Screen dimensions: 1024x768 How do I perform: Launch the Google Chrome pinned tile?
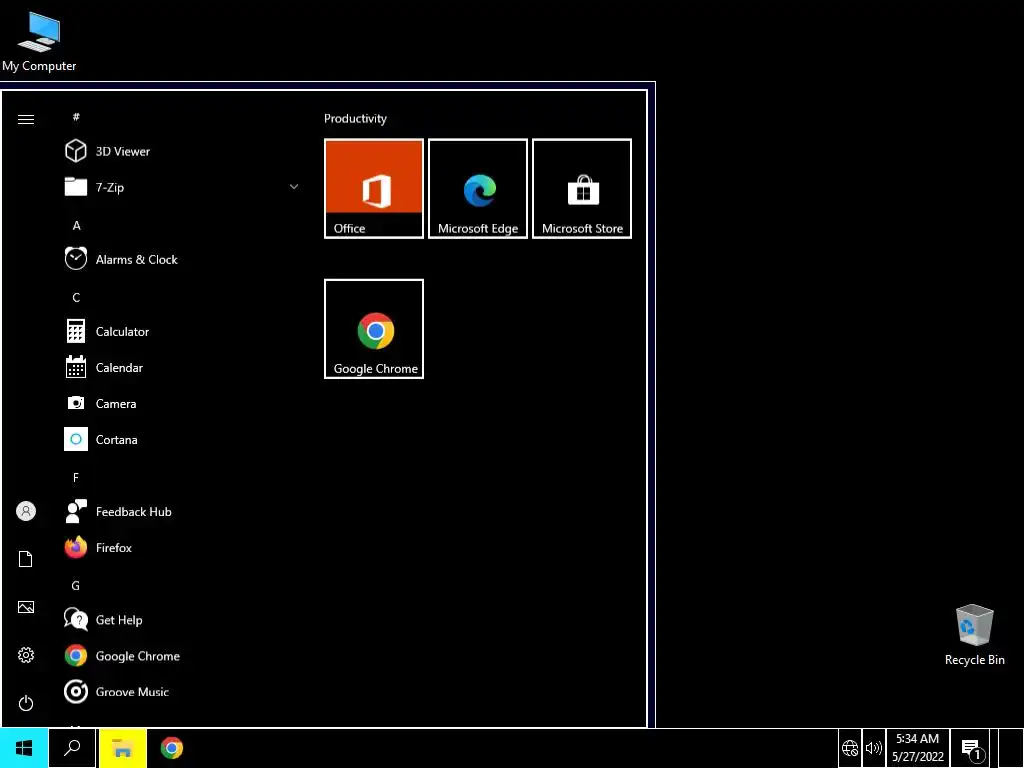point(374,328)
